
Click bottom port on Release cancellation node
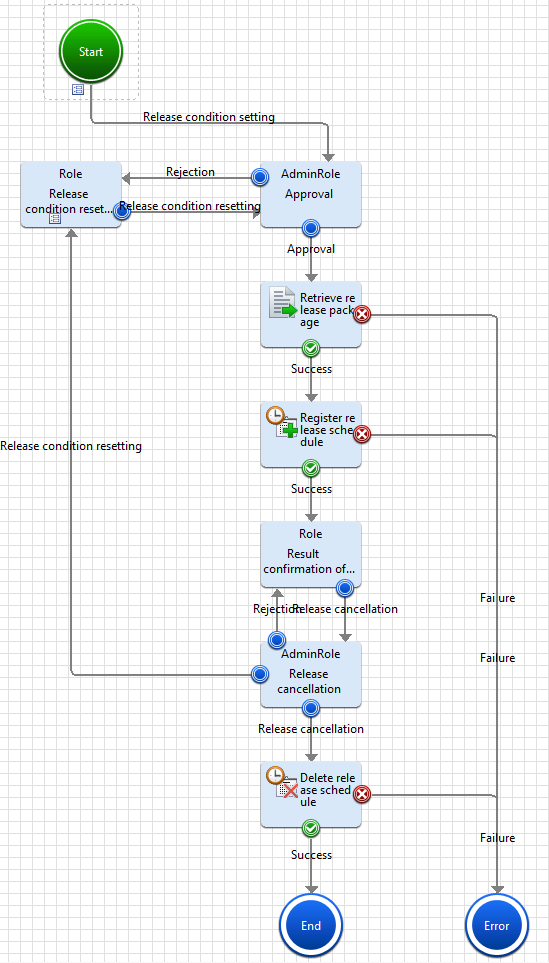(x=311, y=709)
